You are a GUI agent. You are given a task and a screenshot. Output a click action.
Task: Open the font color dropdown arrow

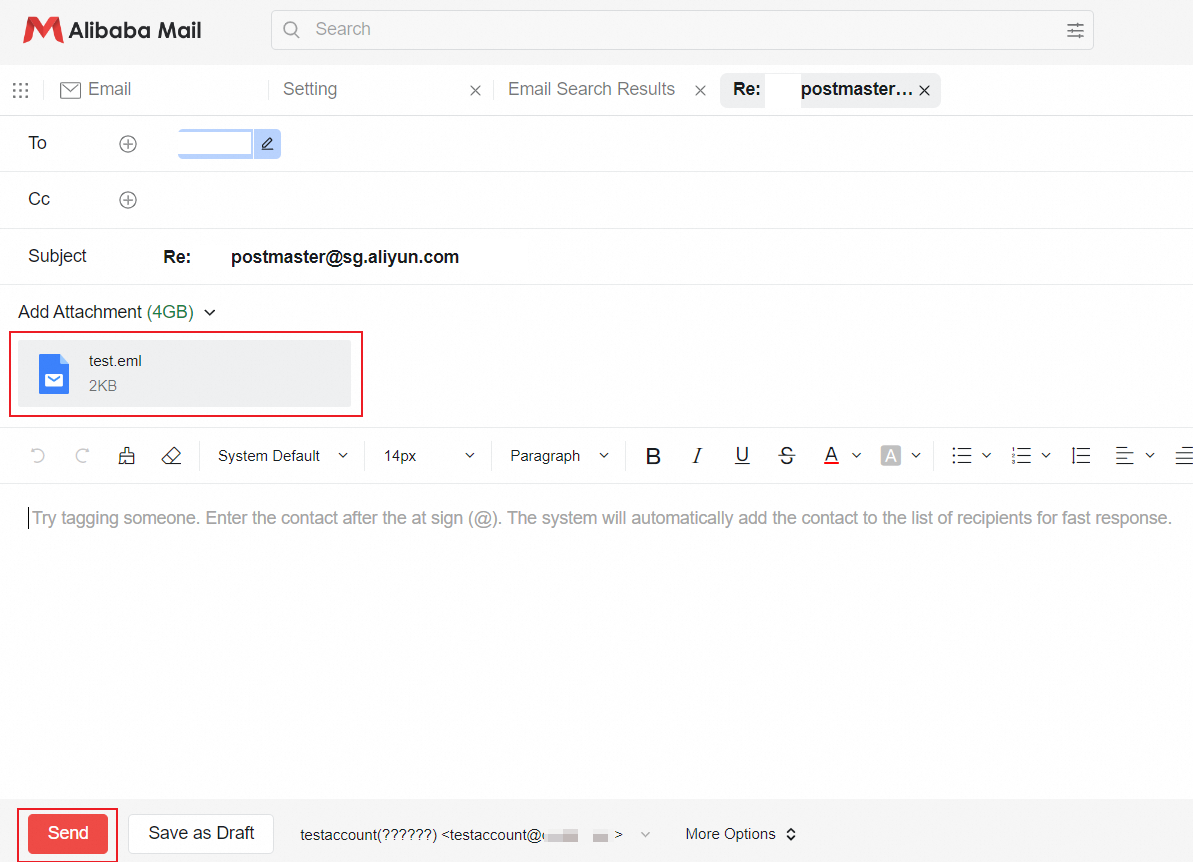coord(857,456)
